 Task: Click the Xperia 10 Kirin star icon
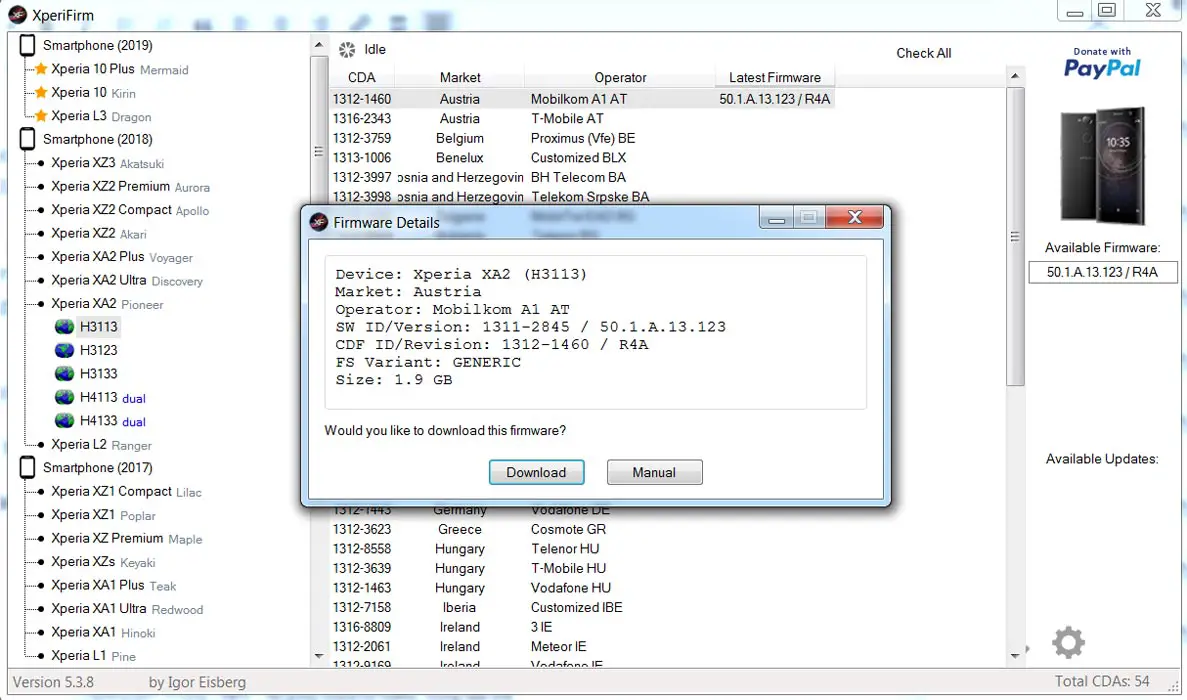pos(41,92)
